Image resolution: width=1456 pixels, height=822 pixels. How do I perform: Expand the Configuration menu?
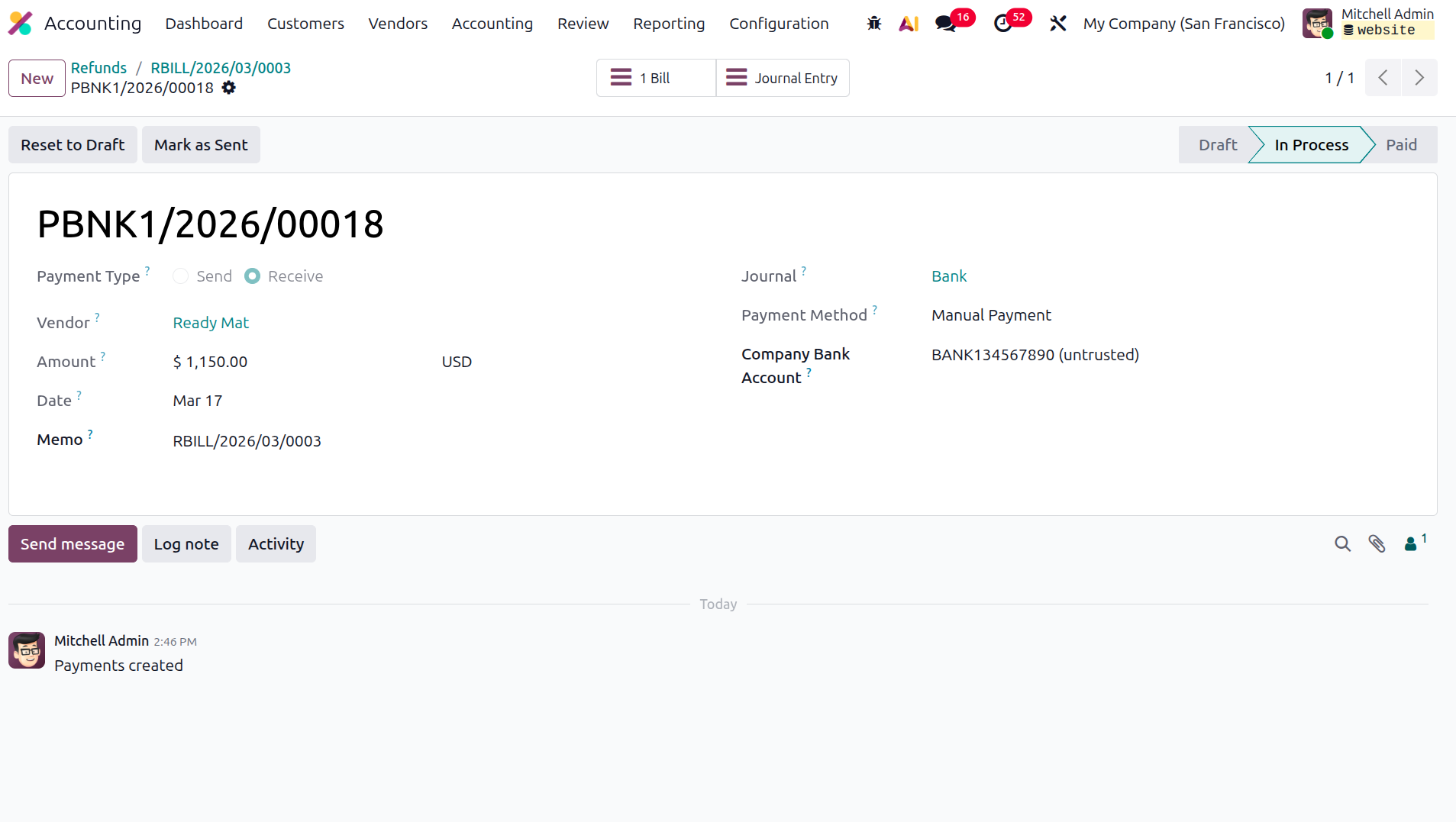(x=779, y=24)
